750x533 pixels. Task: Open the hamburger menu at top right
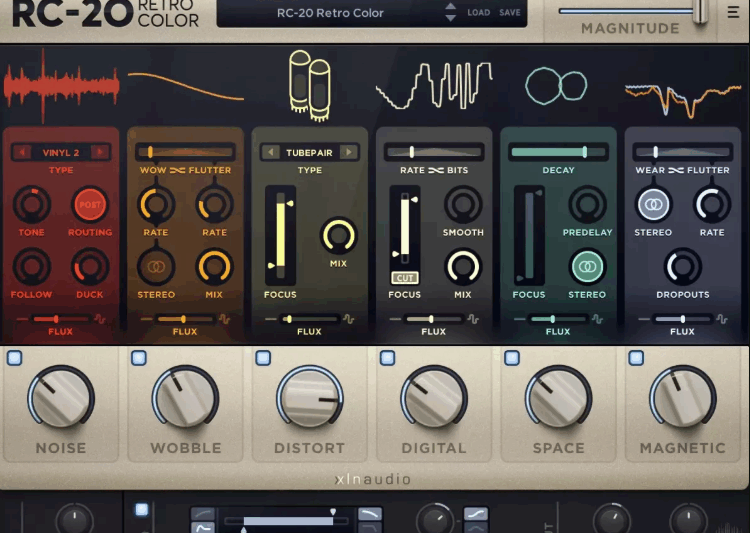(x=733, y=12)
